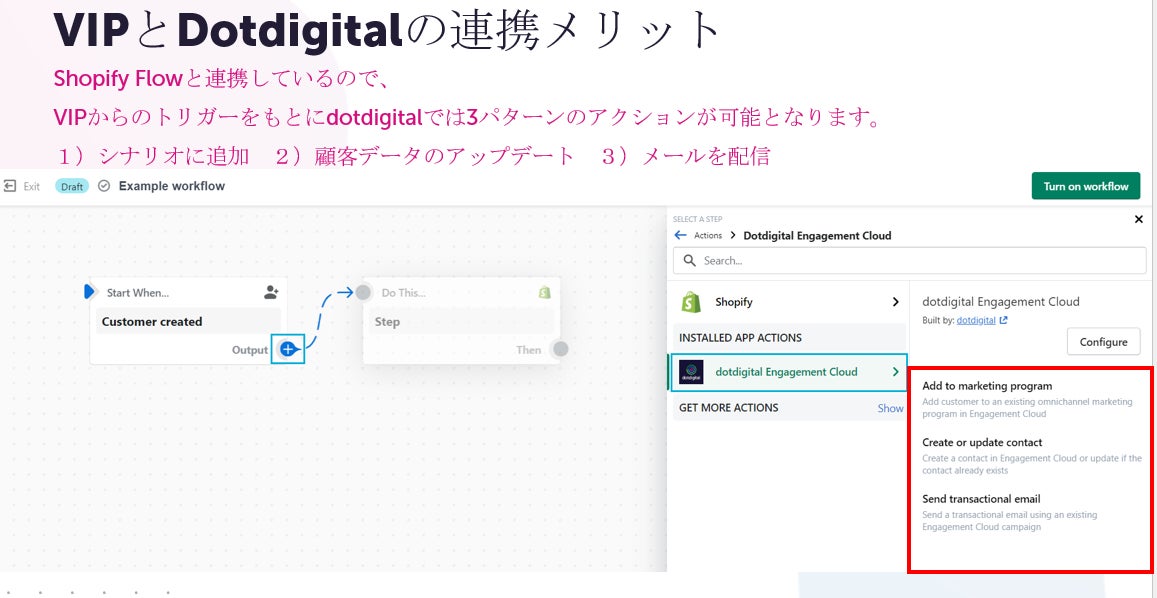Open the Shopify actions row
The image size is (1157, 598).
787,302
